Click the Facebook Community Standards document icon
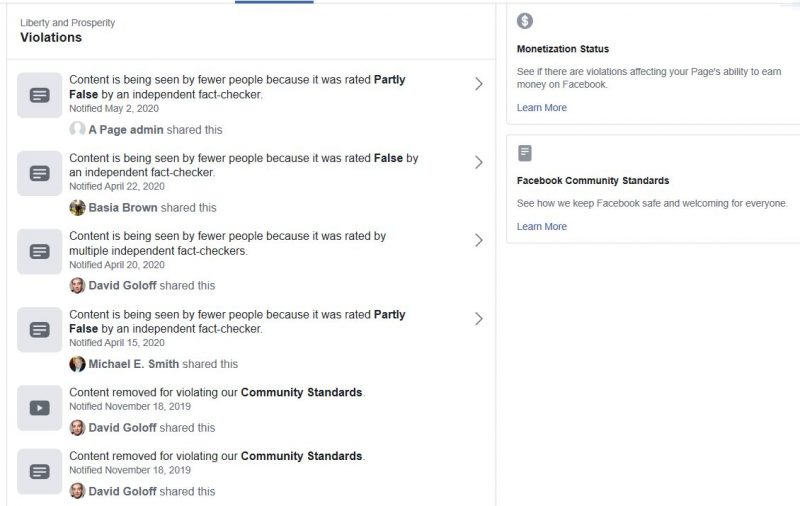Image resolution: width=800 pixels, height=506 pixels. [x=524, y=153]
